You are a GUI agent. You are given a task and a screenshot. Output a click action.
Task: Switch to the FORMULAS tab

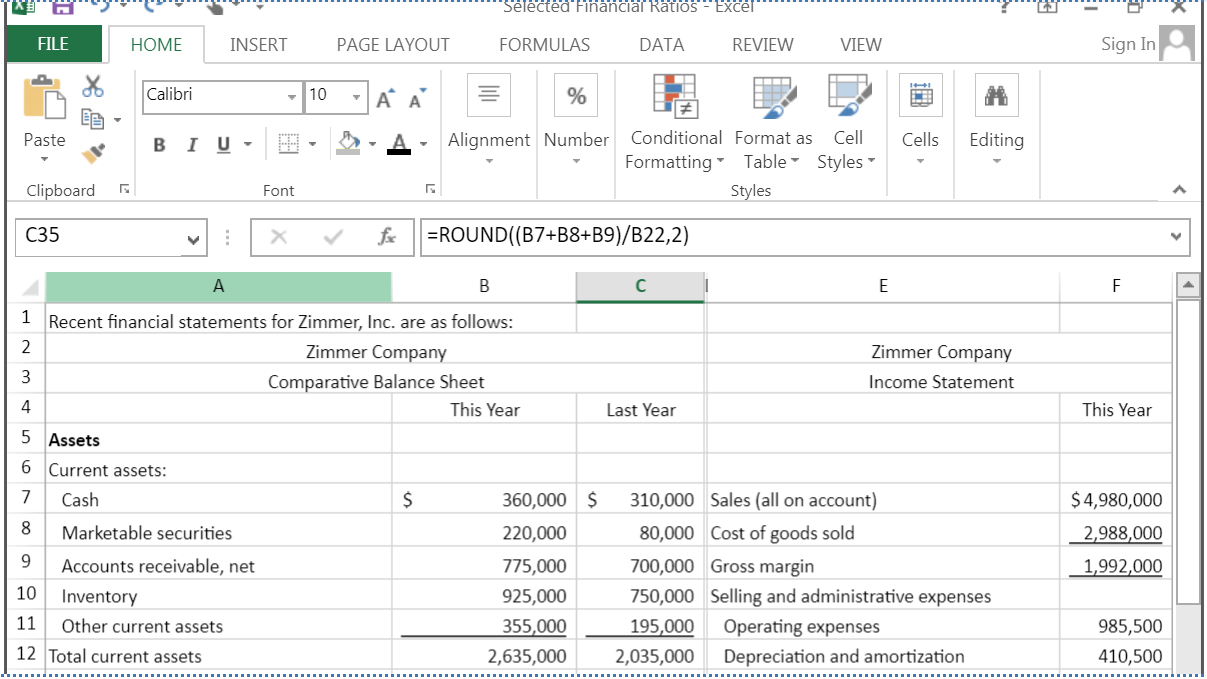(x=544, y=44)
